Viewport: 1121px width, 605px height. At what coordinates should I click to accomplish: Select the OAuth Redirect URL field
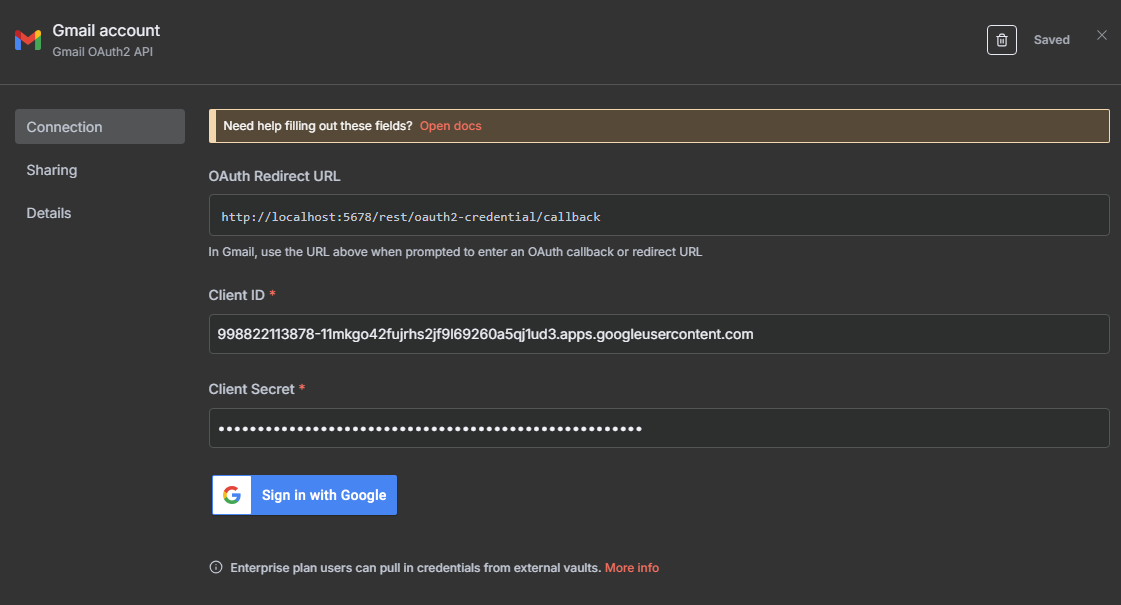point(659,215)
